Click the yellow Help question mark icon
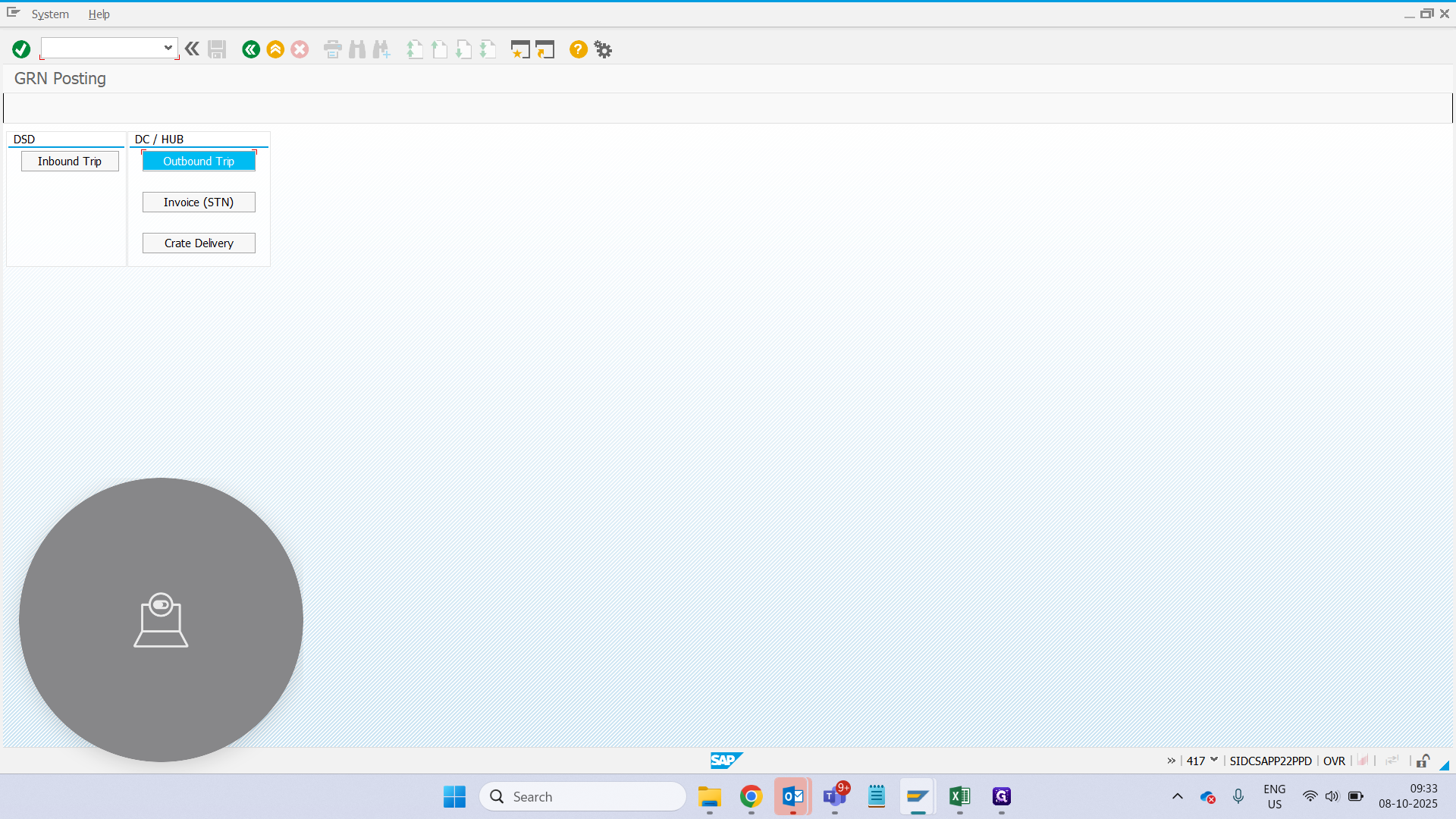This screenshot has width=1456, height=819. (x=579, y=49)
